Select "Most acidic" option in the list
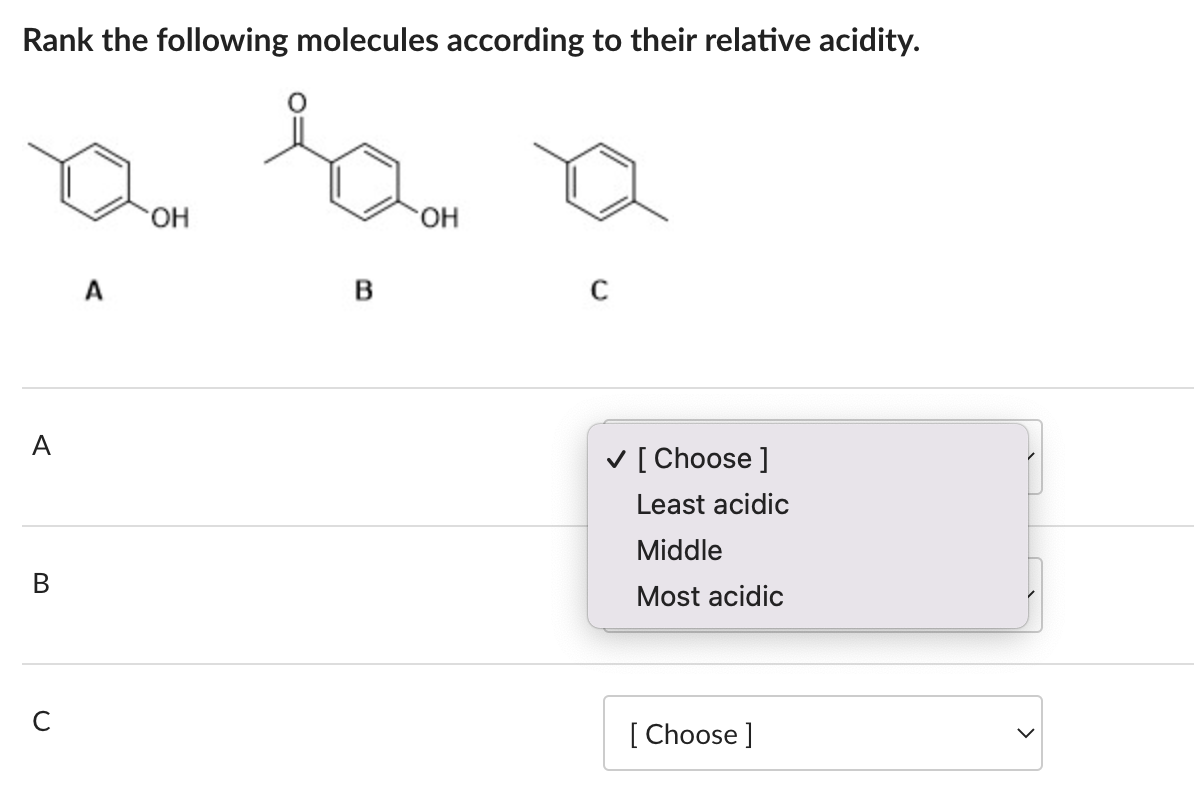1194x806 pixels. (709, 596)
